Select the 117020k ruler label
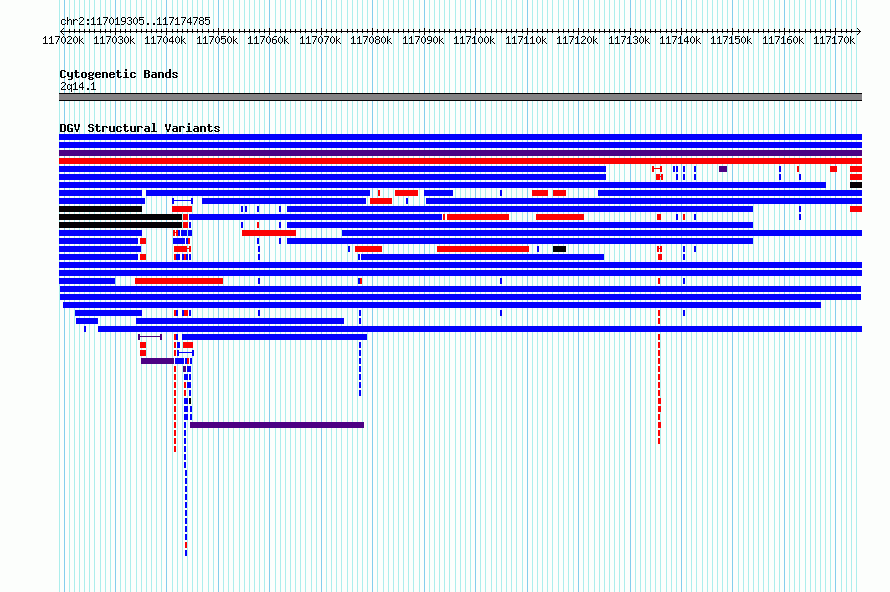This screenshot has width=890, height=592. 63,40
